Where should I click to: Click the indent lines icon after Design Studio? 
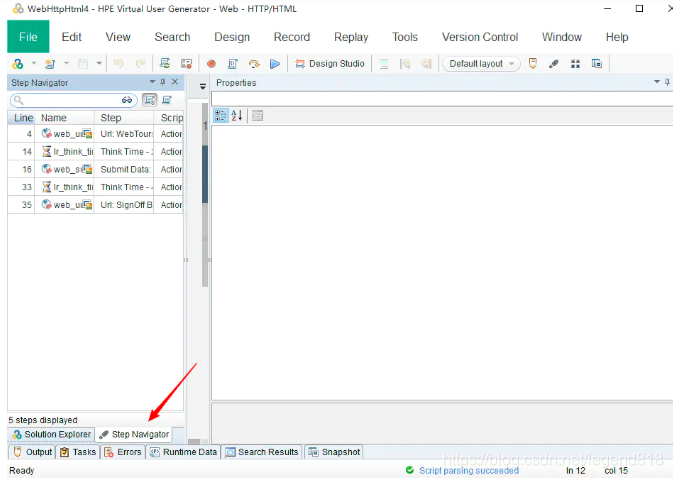click(384, 64)
